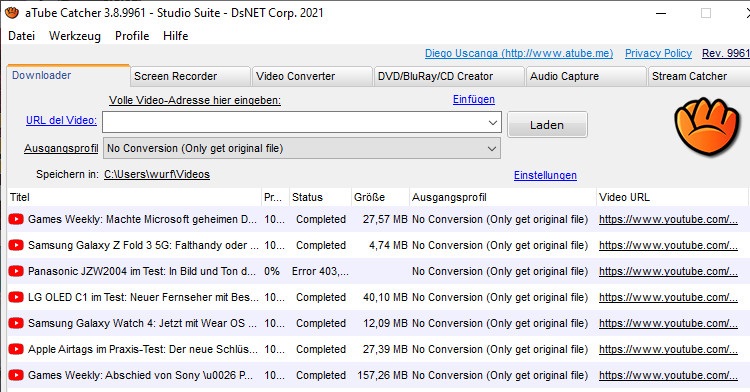Open the Datei menu

coord(22,36)
